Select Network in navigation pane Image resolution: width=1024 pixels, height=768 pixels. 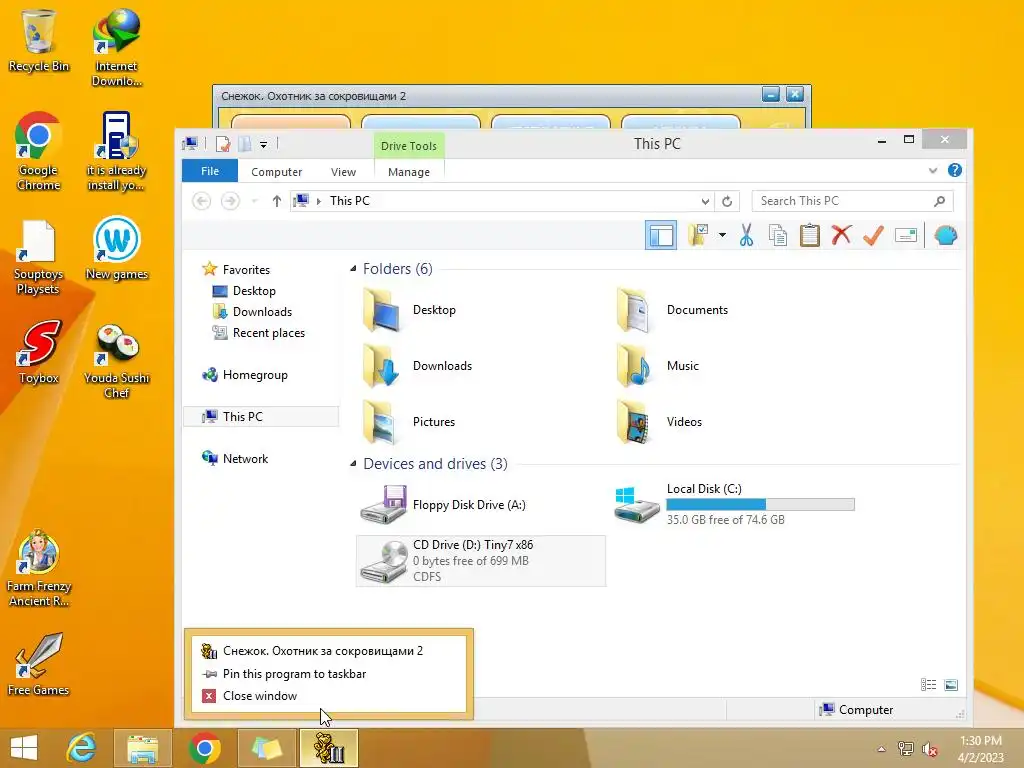(x=245, y=458)
